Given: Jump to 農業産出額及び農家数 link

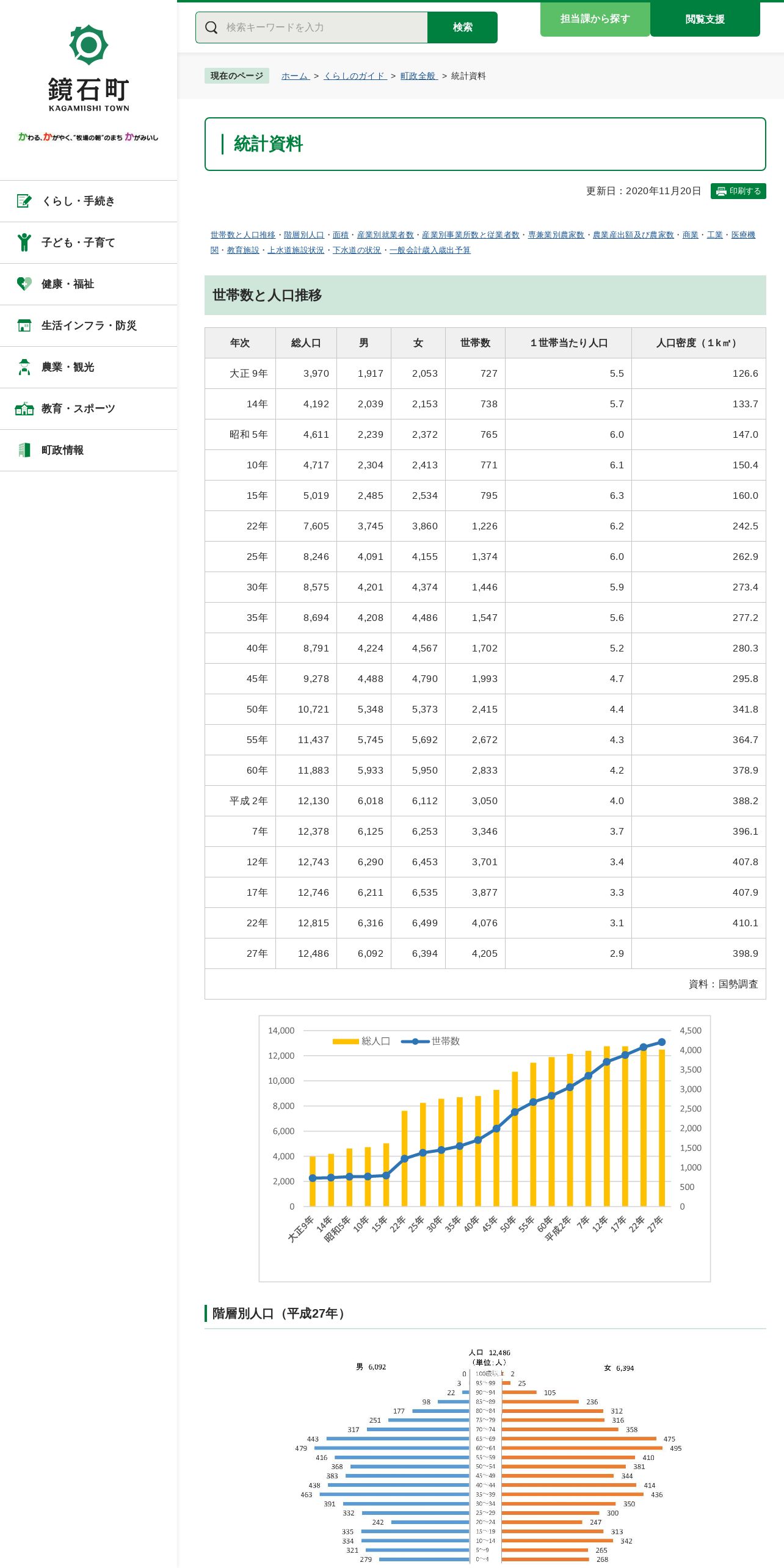Looking at the screenshot, I should 633,234.
